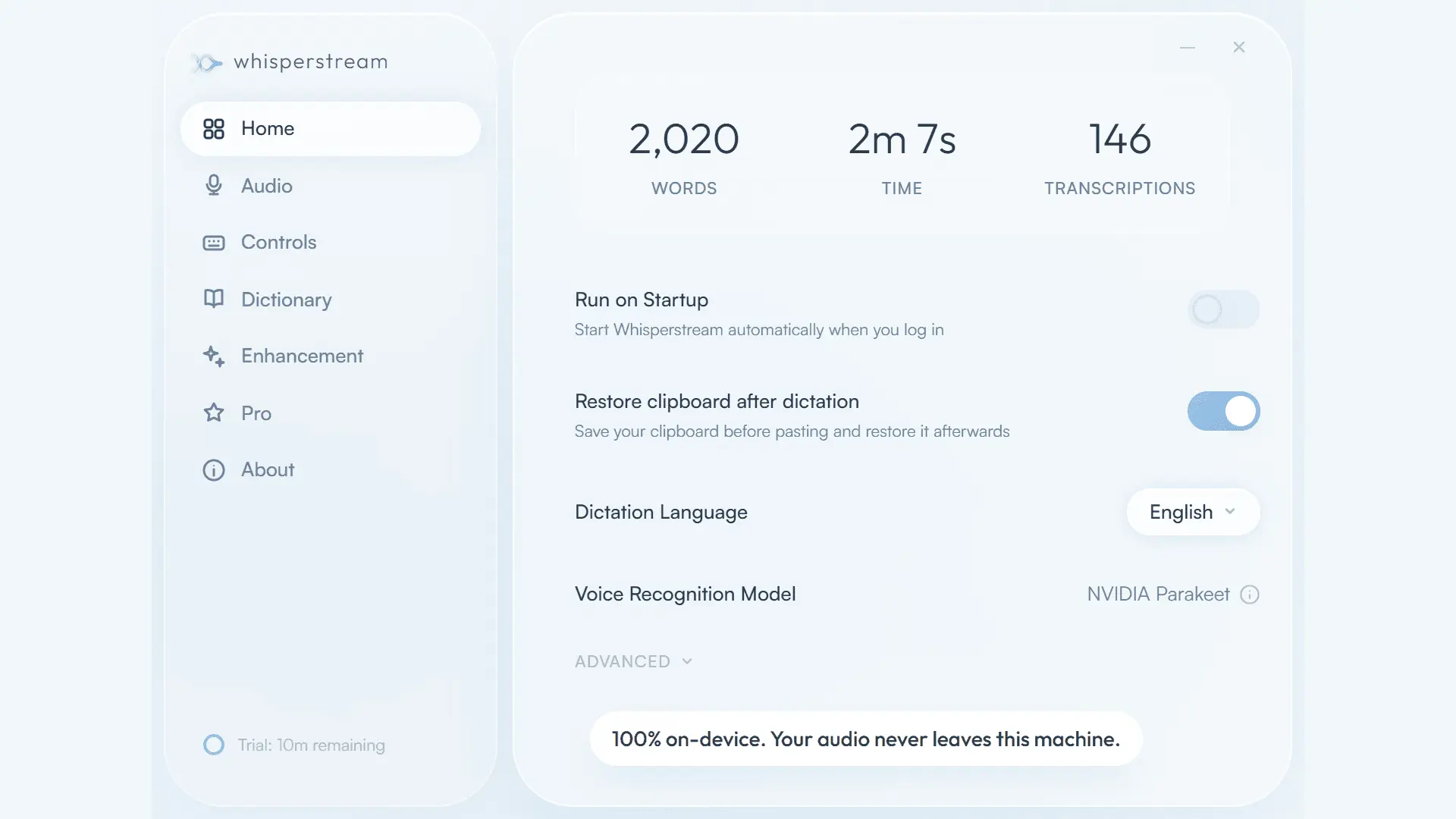Click the Pro star icon

(x=214, y=413)
